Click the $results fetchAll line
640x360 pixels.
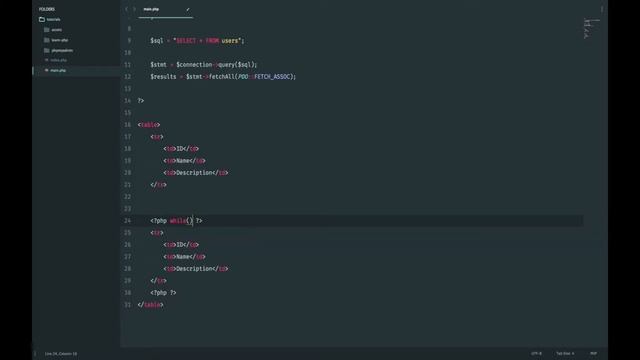pos(223,76)
